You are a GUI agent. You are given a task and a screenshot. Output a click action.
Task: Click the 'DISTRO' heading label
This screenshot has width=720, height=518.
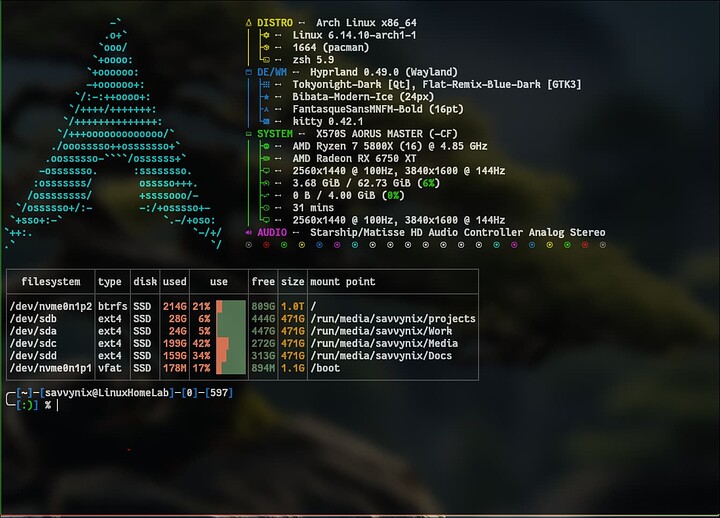[275, 23]
